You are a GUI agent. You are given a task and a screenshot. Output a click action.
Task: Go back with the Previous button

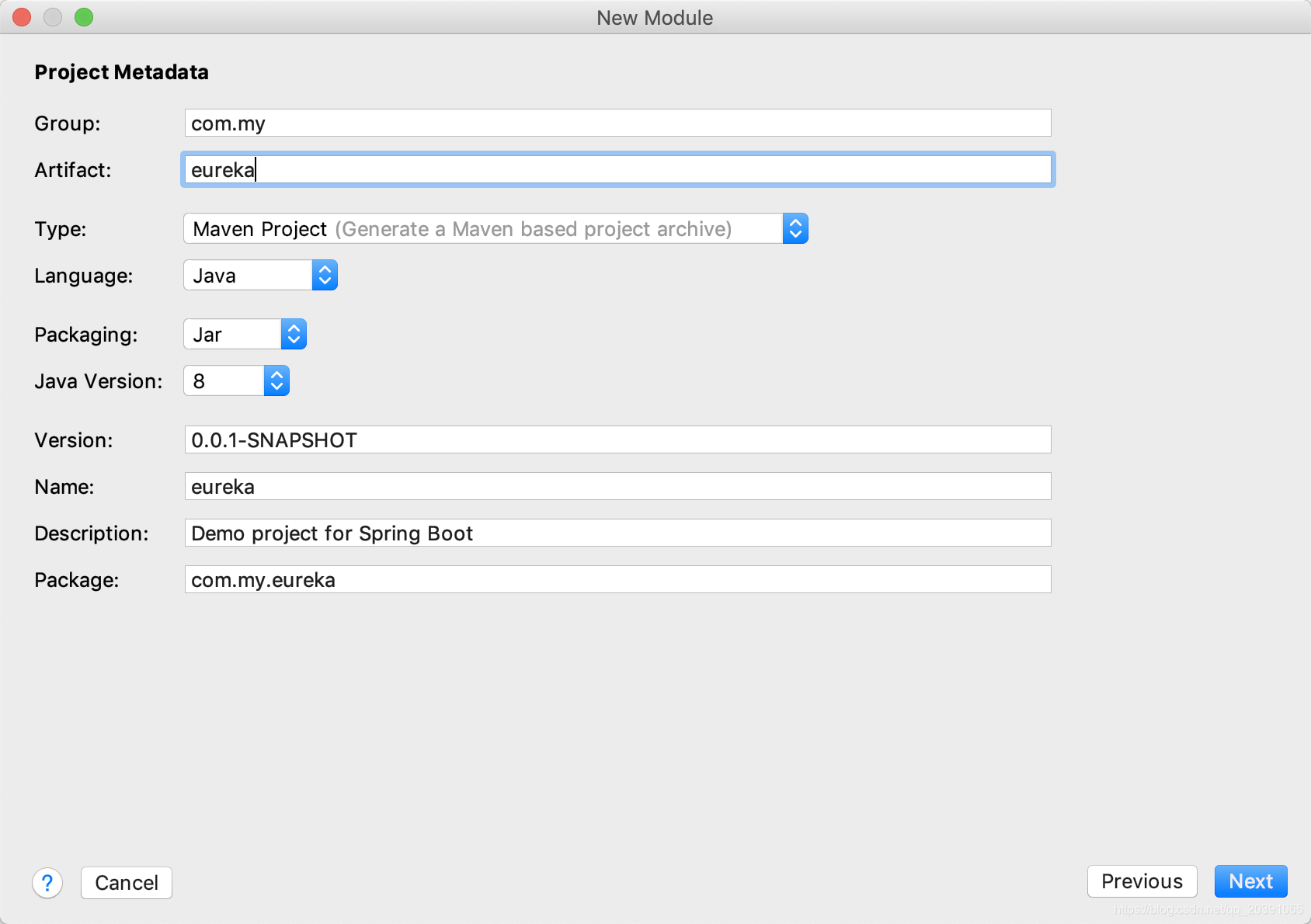[x=1142, y=881]
